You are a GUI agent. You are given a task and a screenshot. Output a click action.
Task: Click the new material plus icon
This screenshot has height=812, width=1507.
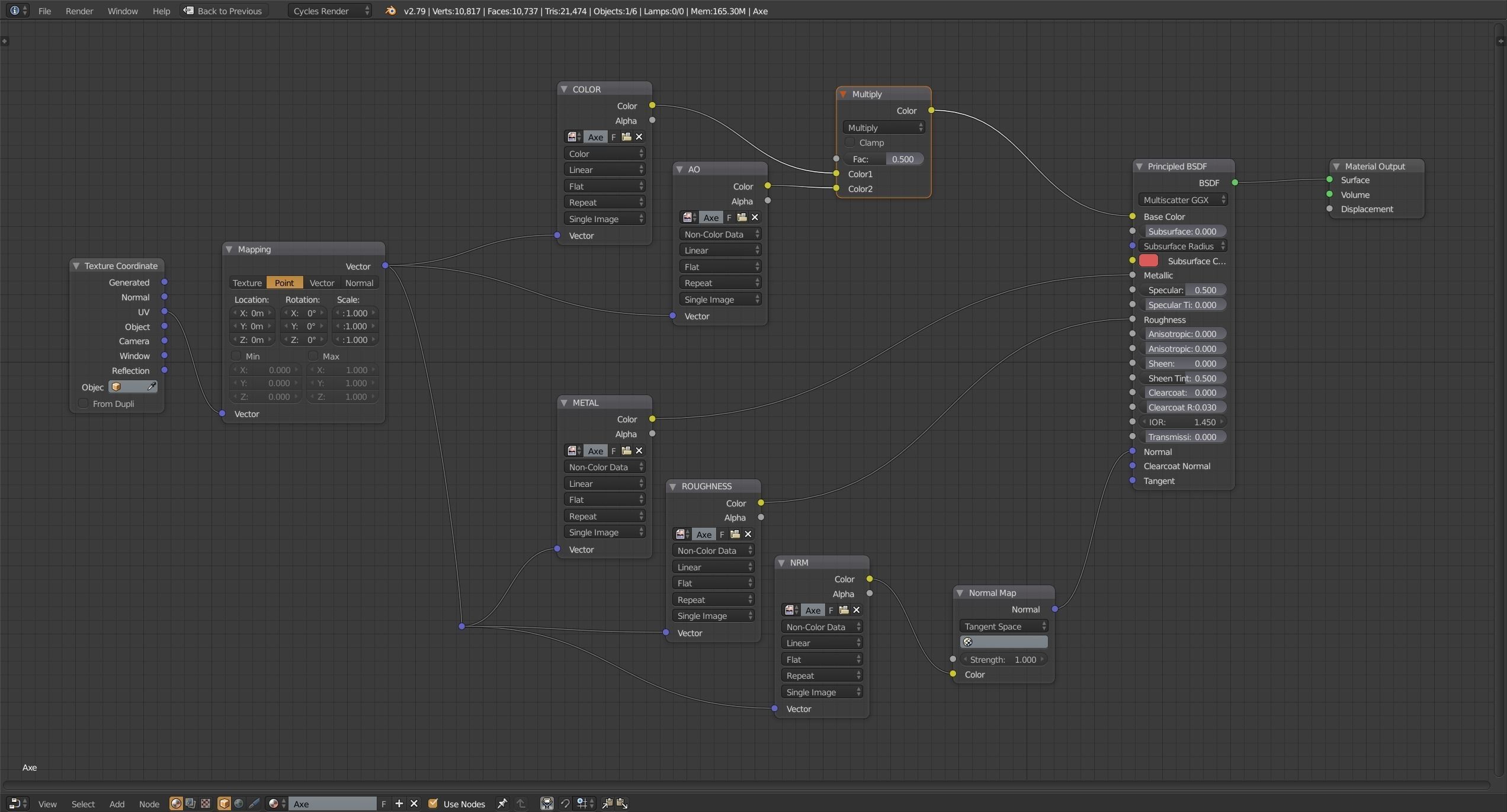tap(399, 804)
